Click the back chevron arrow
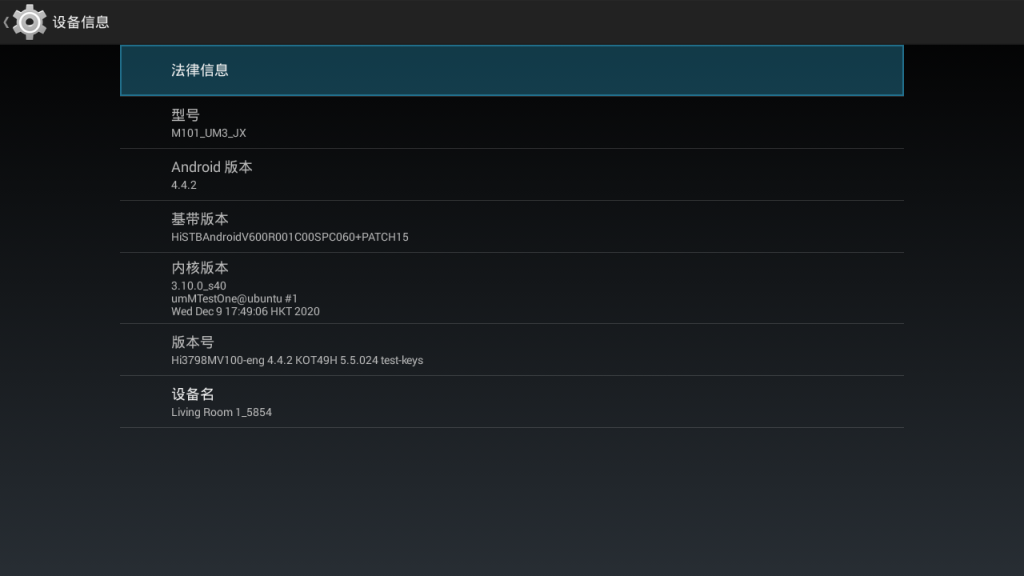This screenshot has width=1024, height=576. tap(6, 22)
